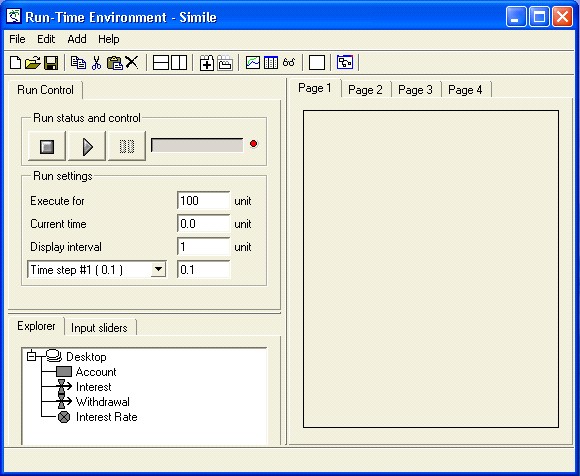Click the Paste clipboard icon

115,63
